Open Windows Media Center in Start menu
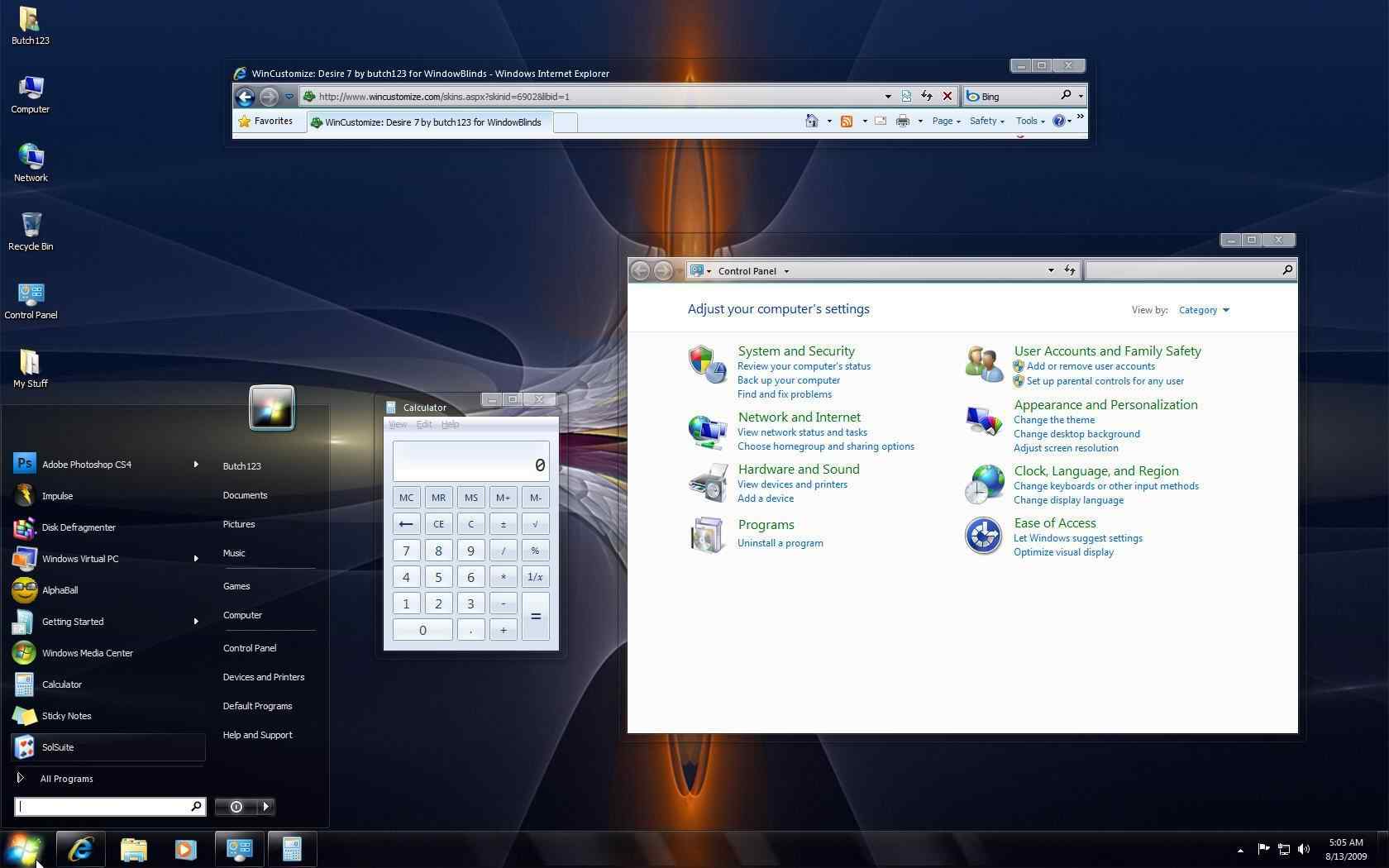The width and height of the screenshot is (1389, 868). coord(107,652)
